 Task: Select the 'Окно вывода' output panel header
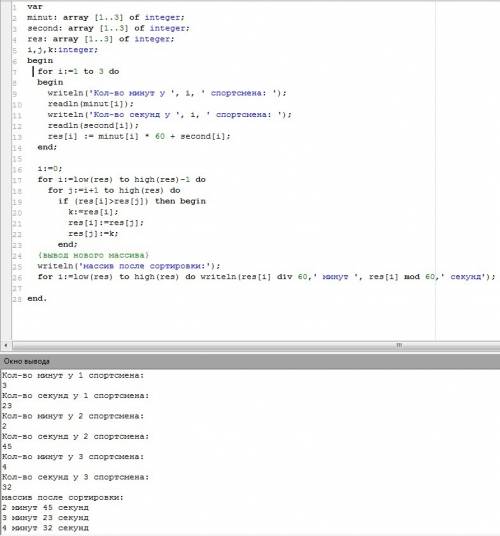tap(27, 361)
